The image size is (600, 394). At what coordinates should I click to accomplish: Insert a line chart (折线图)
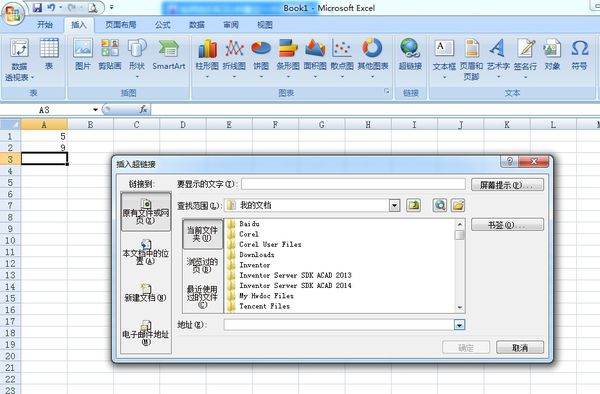234,58
